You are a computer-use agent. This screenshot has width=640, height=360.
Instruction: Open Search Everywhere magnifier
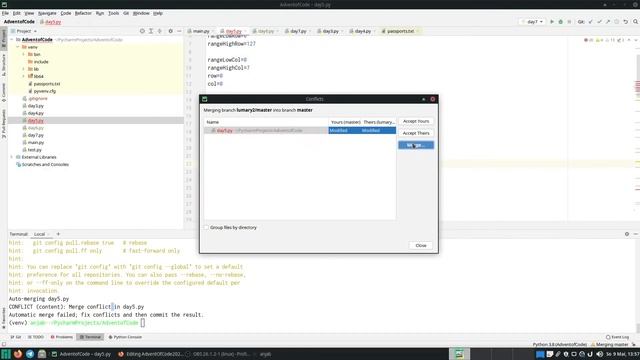tap(636, 22)
